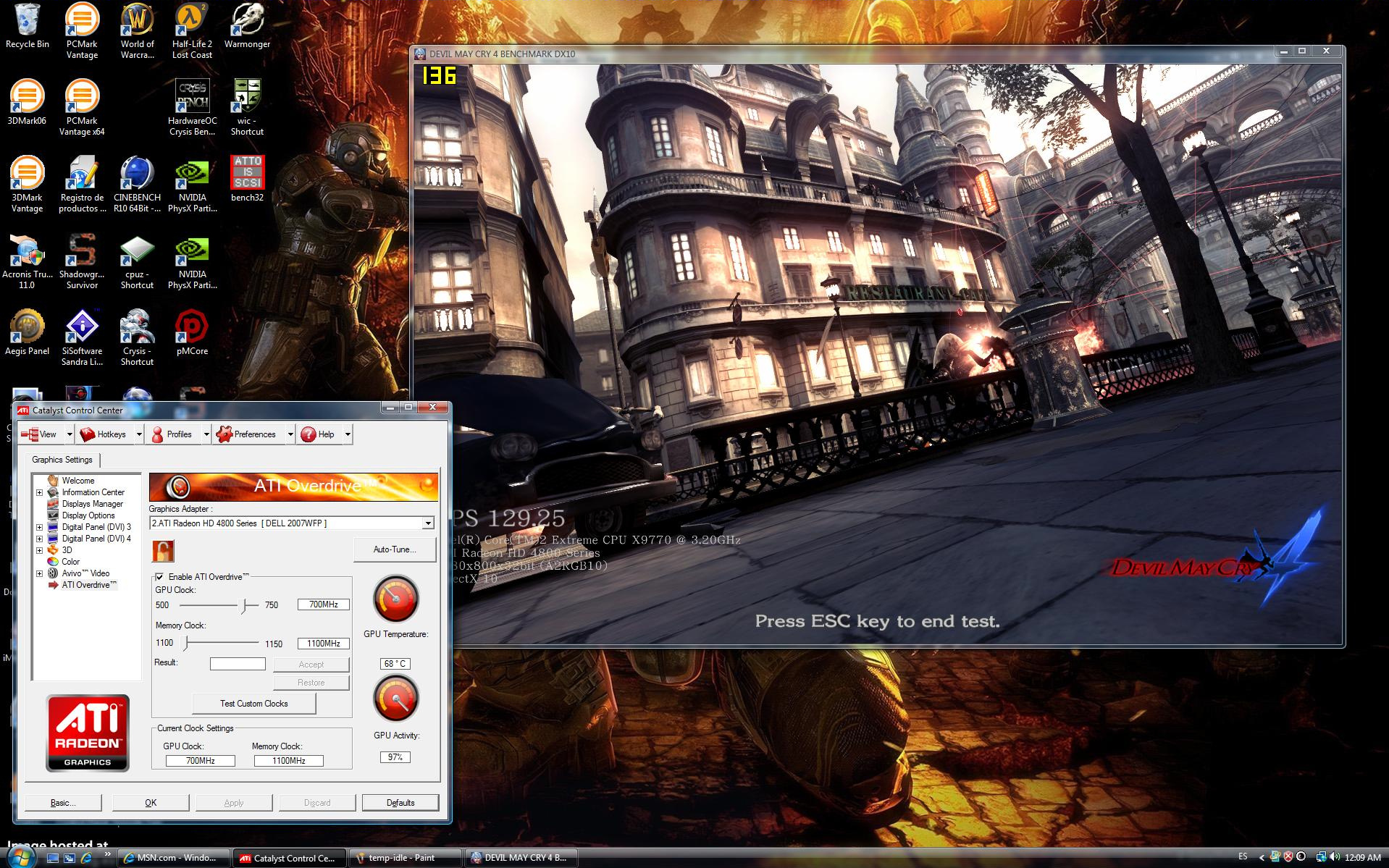The image size is (1389, 868).
Task: Toggle the Enable ATI Overdrive checkbox
Action: pyautogui.click(x=159, y=577)
